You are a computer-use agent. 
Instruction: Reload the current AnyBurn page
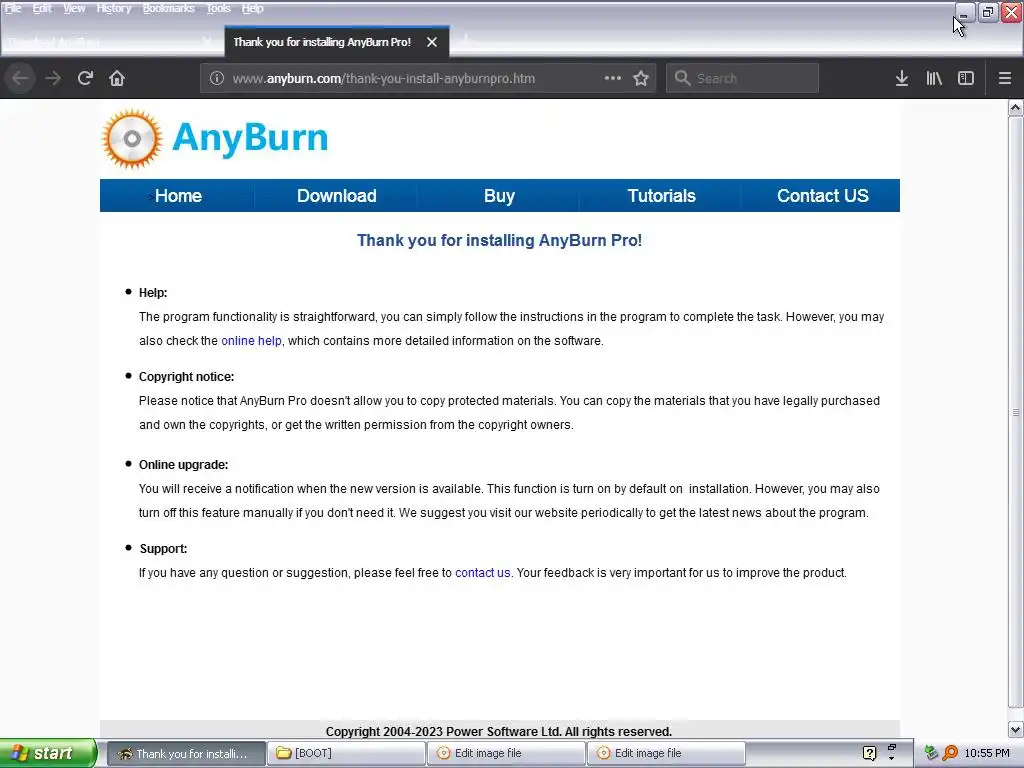85,78
